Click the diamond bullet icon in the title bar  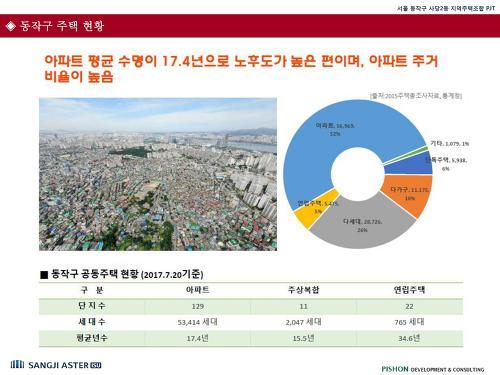tap(11, 26)
